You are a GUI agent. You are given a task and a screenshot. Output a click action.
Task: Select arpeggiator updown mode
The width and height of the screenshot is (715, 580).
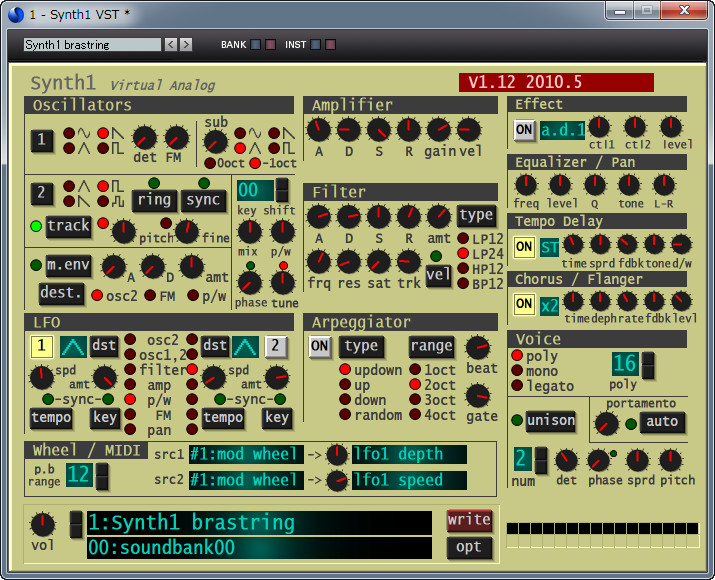pyautogui.click(x=345, y=369)
